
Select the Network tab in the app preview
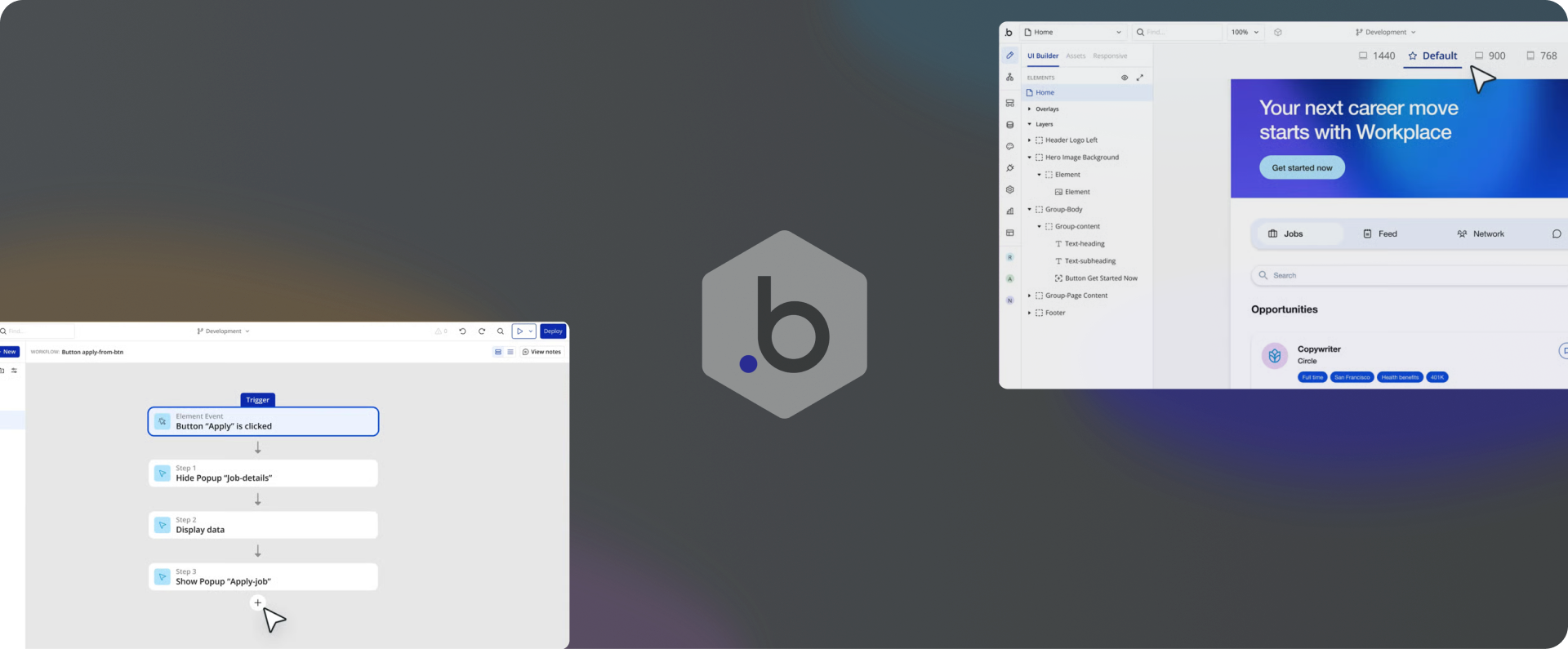pos(1481,234)
